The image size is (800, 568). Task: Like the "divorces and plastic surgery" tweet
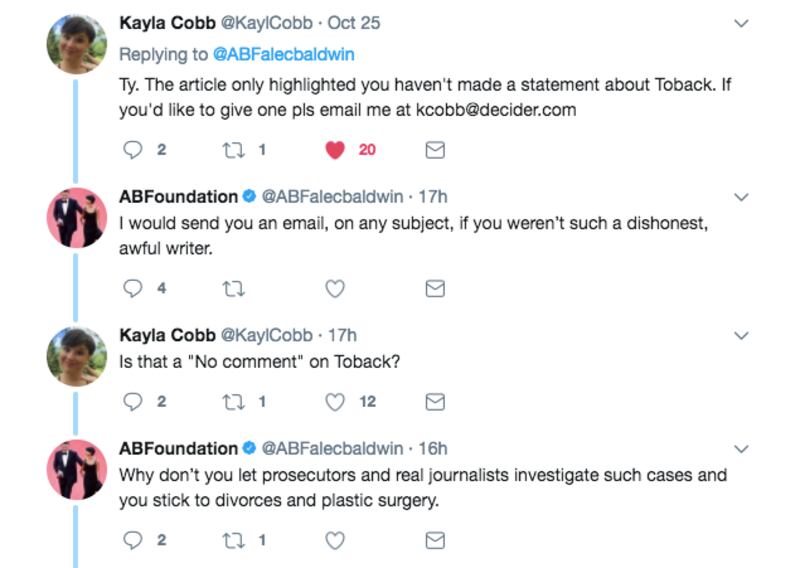pos(336,540)
